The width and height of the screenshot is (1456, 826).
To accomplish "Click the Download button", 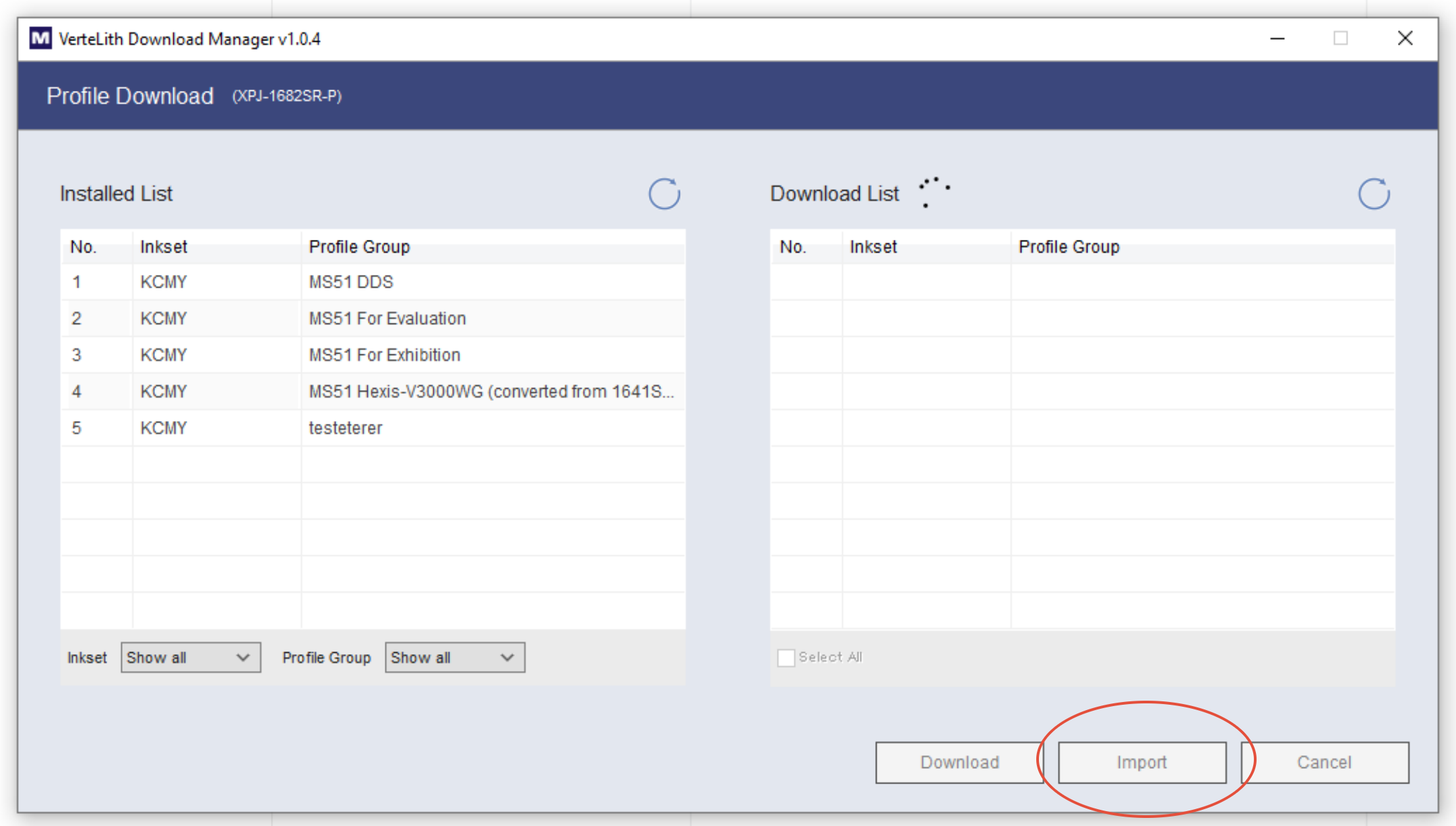I will pyautogui.click(x=959, y=762).
